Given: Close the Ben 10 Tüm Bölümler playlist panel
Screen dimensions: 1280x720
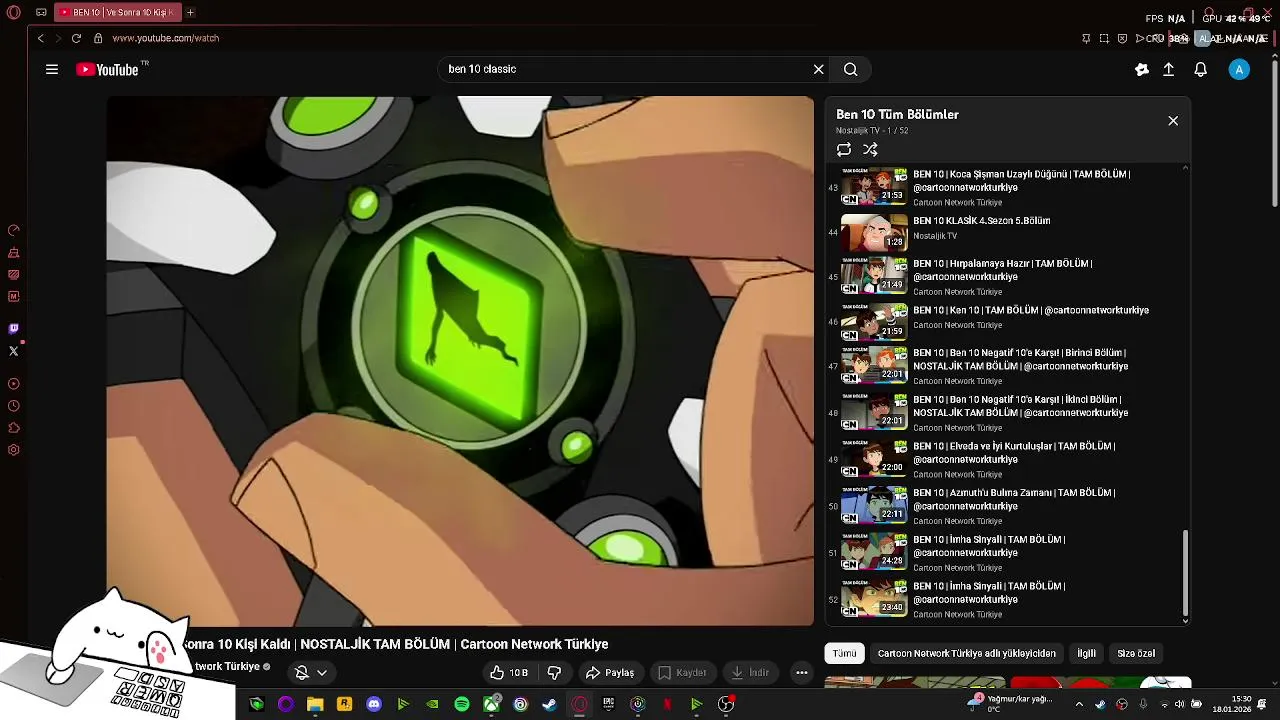Looking at the screenshot, I should (x=1173, y=121).
